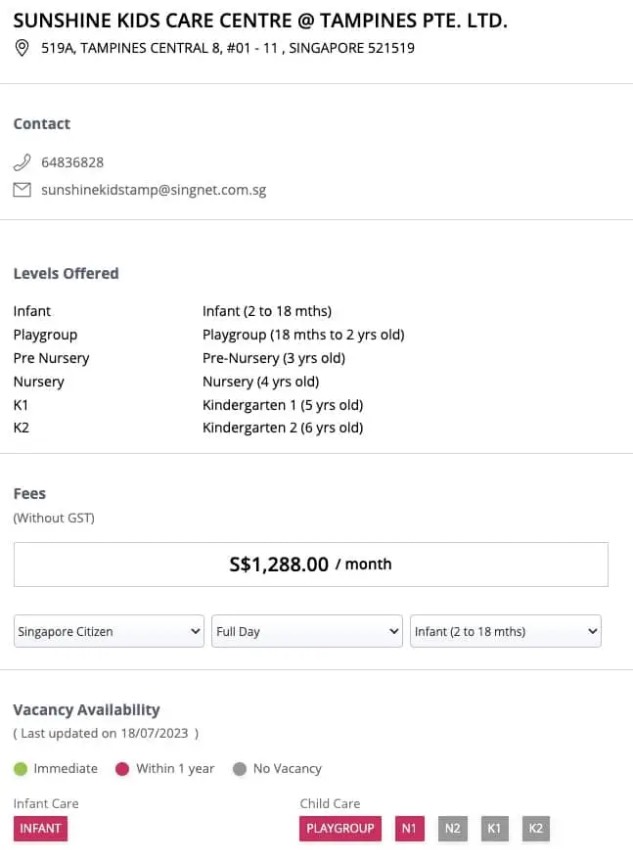
Task: Click the pink Within 1 year legend dot
Action: tap(122, 769)
